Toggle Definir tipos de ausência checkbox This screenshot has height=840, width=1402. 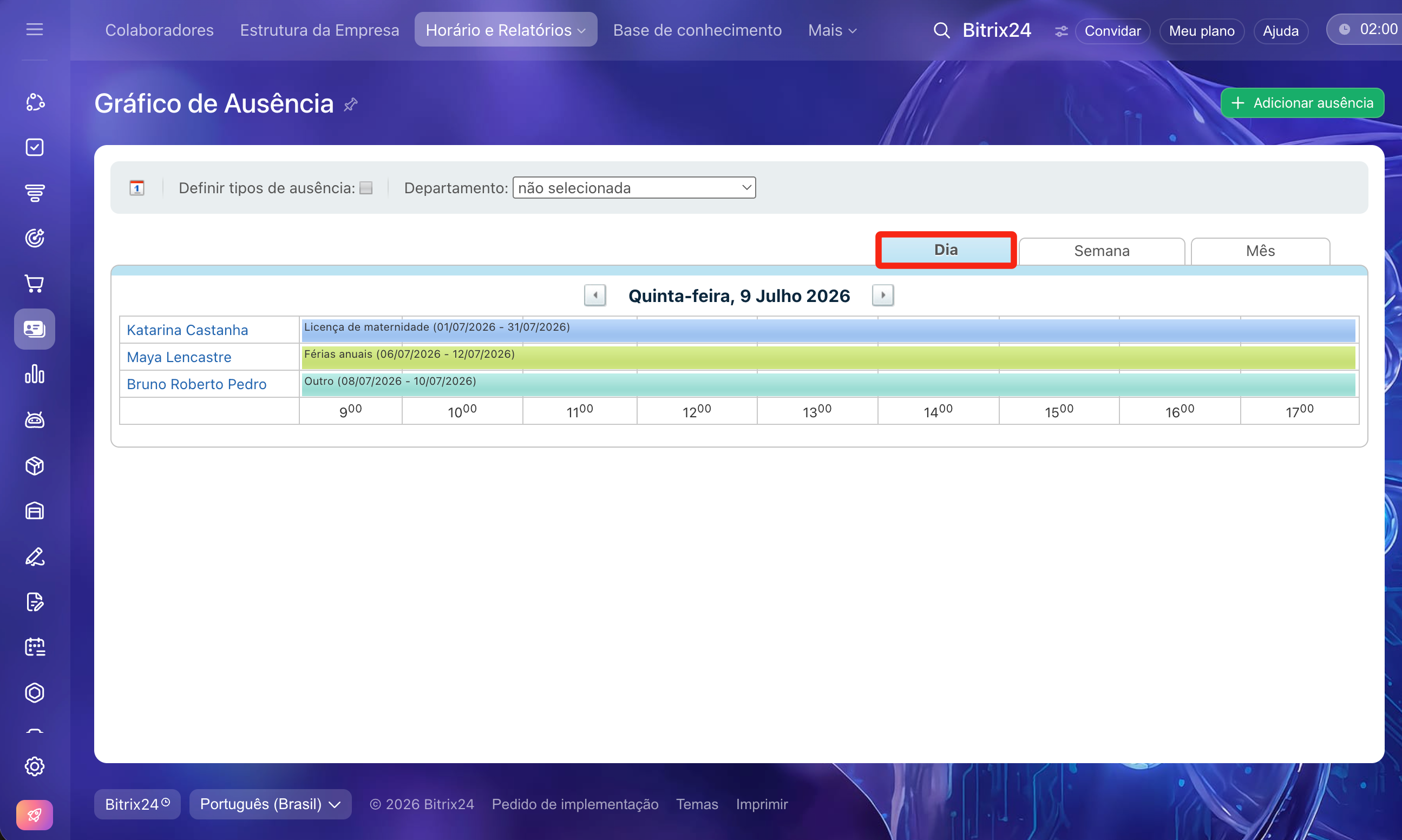coord(366,188)
